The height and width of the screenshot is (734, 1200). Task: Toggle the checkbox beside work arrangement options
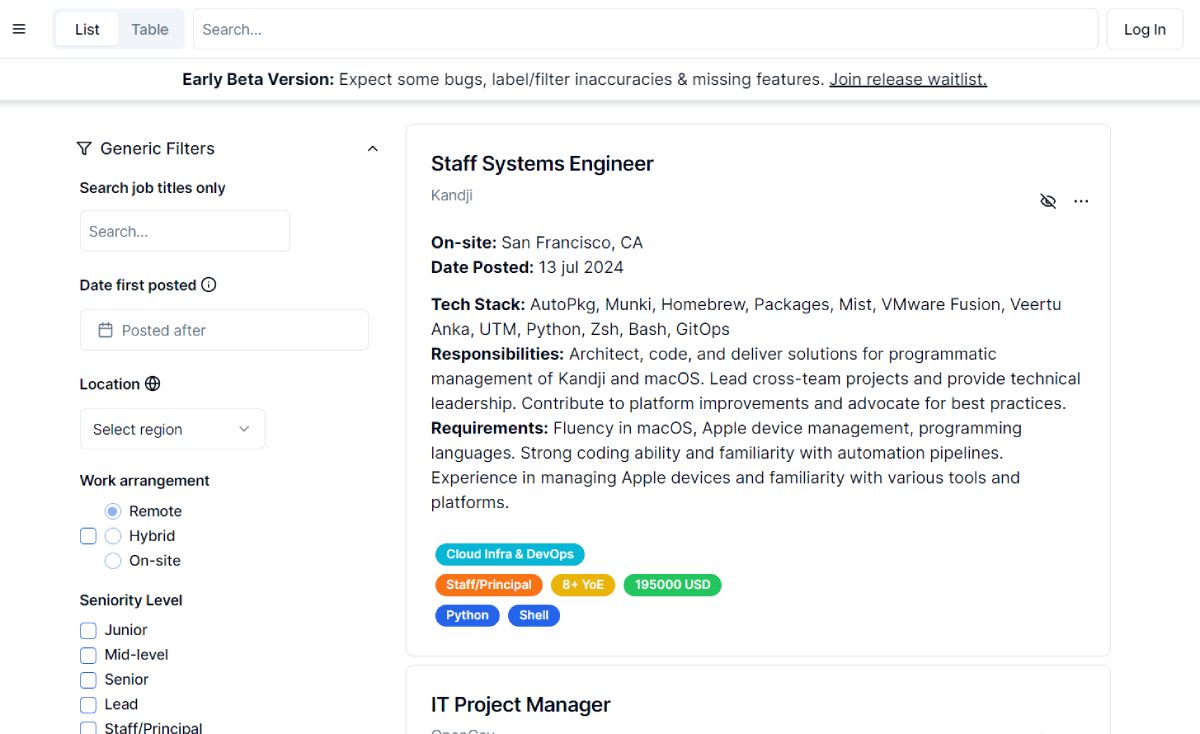[88, 536]
